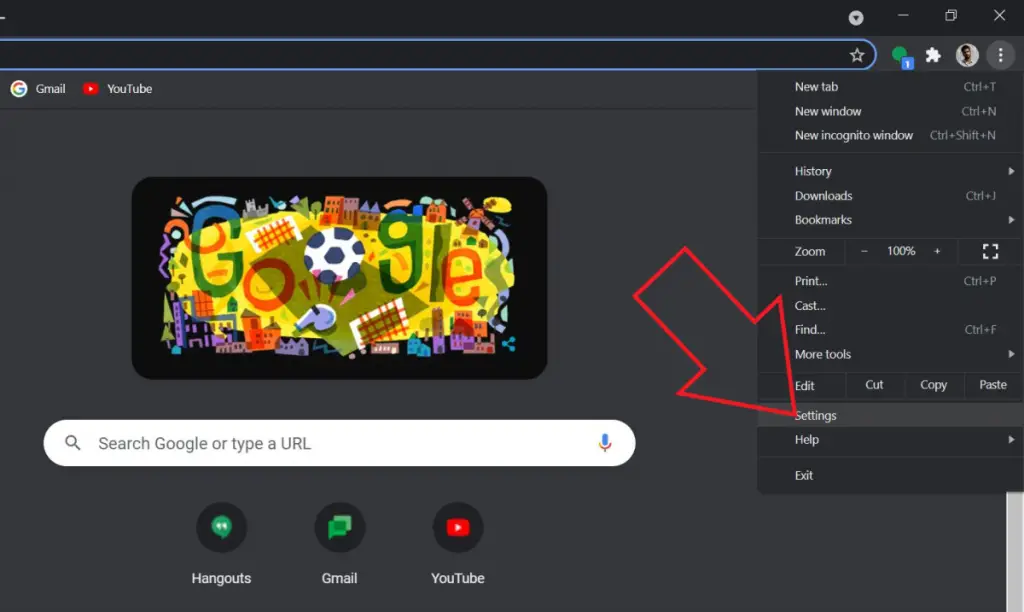Select Find... in the menu
Viewport: 1024px width, 612px height.
[x=890, y=330]
